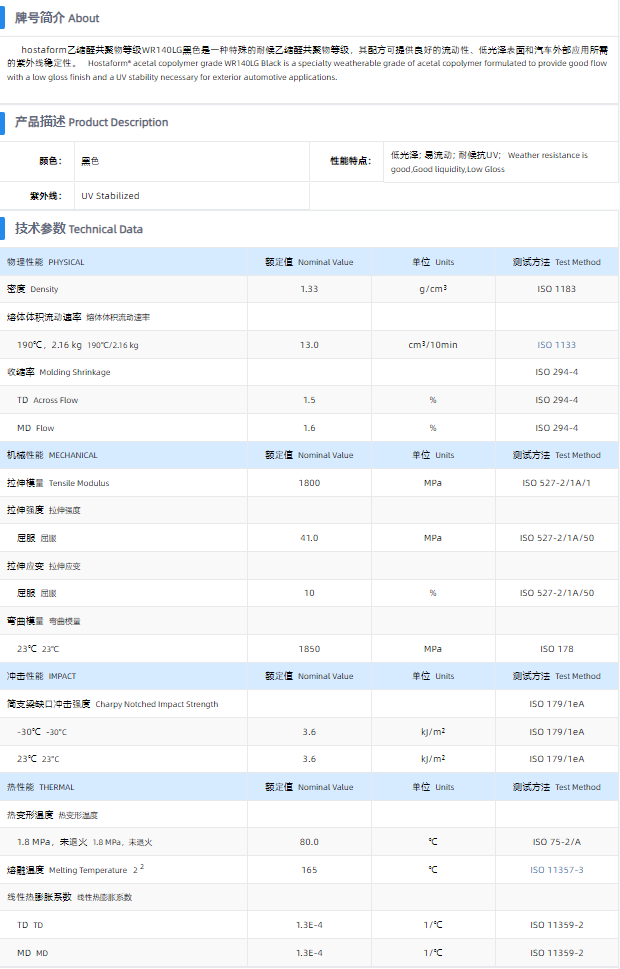620x969 pixels.
Task: Click the 1850 flexural modulus value
Action: pyautogui.click(x=309, y=649)
